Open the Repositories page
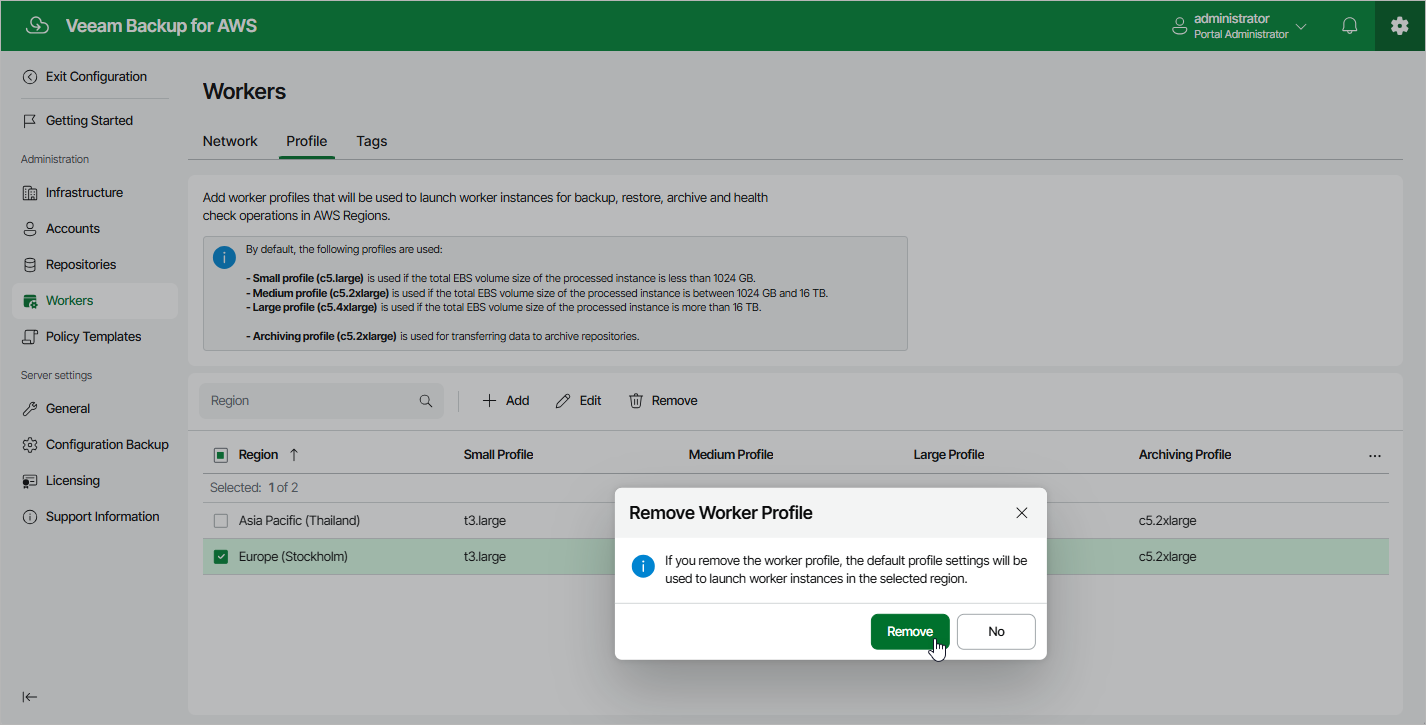This screenshot has width=1426, height=725. click(x=81, y=265)
